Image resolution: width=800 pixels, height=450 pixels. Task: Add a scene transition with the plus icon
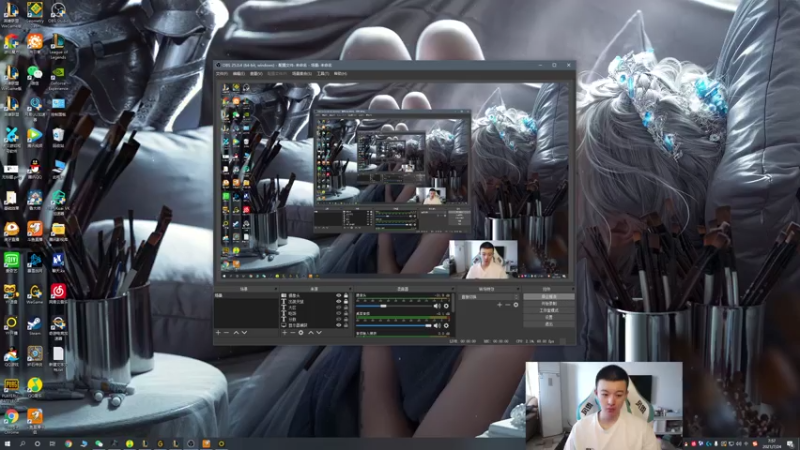tap(499, 305)
